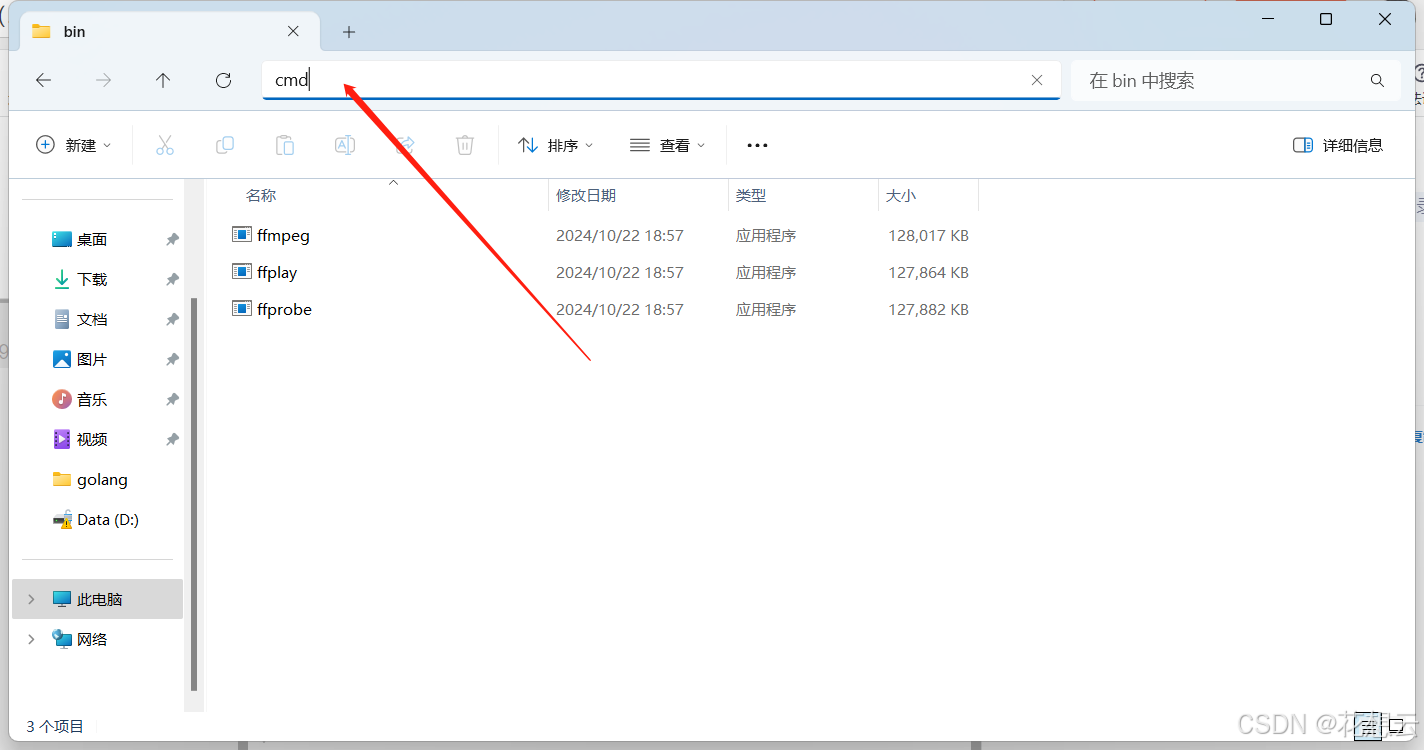This screenshot has width=1424, height=750.
Task: Click the search magnifier icon
Action: (1377, 80)
